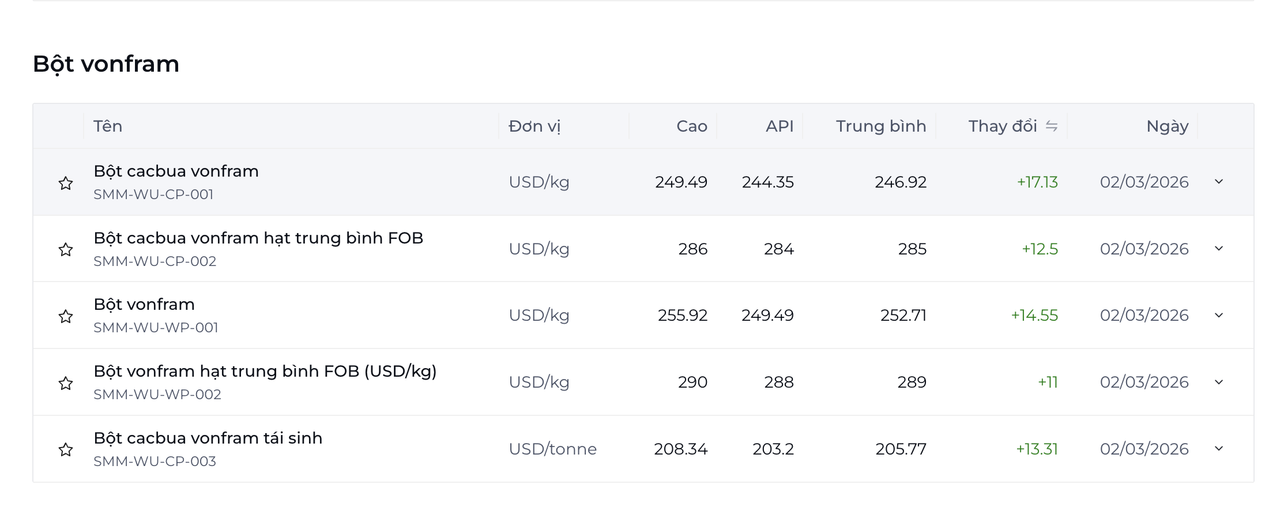Viewport: 1280px width, 517px height.
Task: Open Bột vonfram hạt trung bình FOB (USD/kg)
Action: click(265, 371)
